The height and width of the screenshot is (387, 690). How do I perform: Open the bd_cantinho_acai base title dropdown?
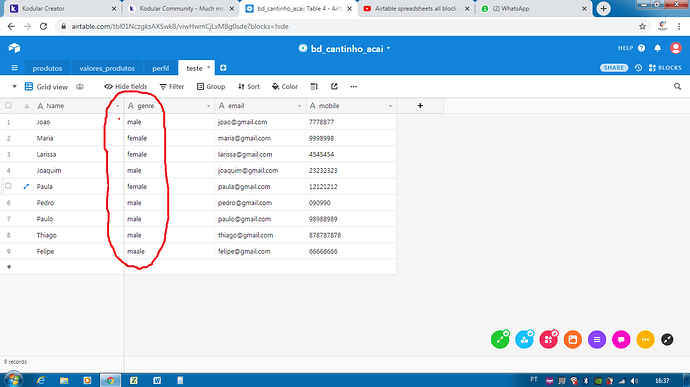point(389,48)
